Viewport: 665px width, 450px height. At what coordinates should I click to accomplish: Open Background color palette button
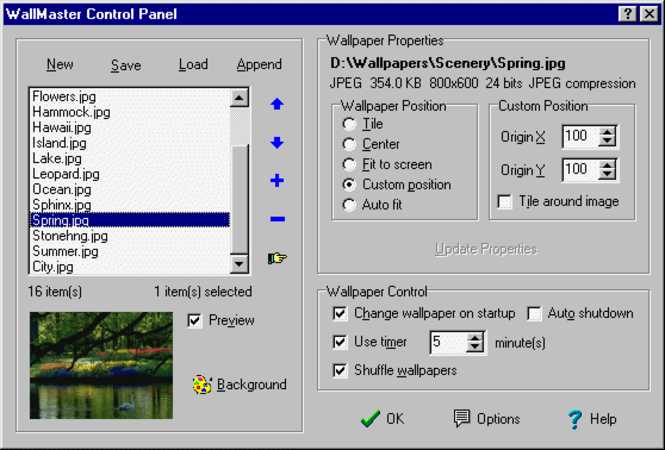click(239, 385)
